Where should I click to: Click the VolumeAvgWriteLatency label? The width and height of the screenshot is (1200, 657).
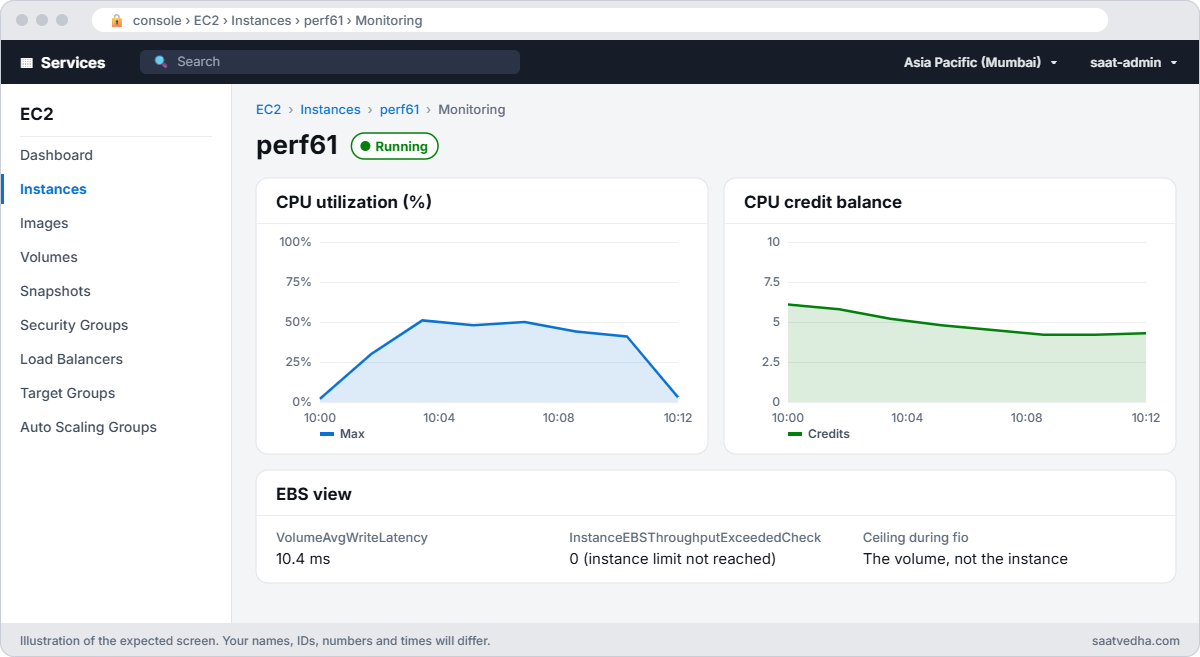tap(352, 538)
